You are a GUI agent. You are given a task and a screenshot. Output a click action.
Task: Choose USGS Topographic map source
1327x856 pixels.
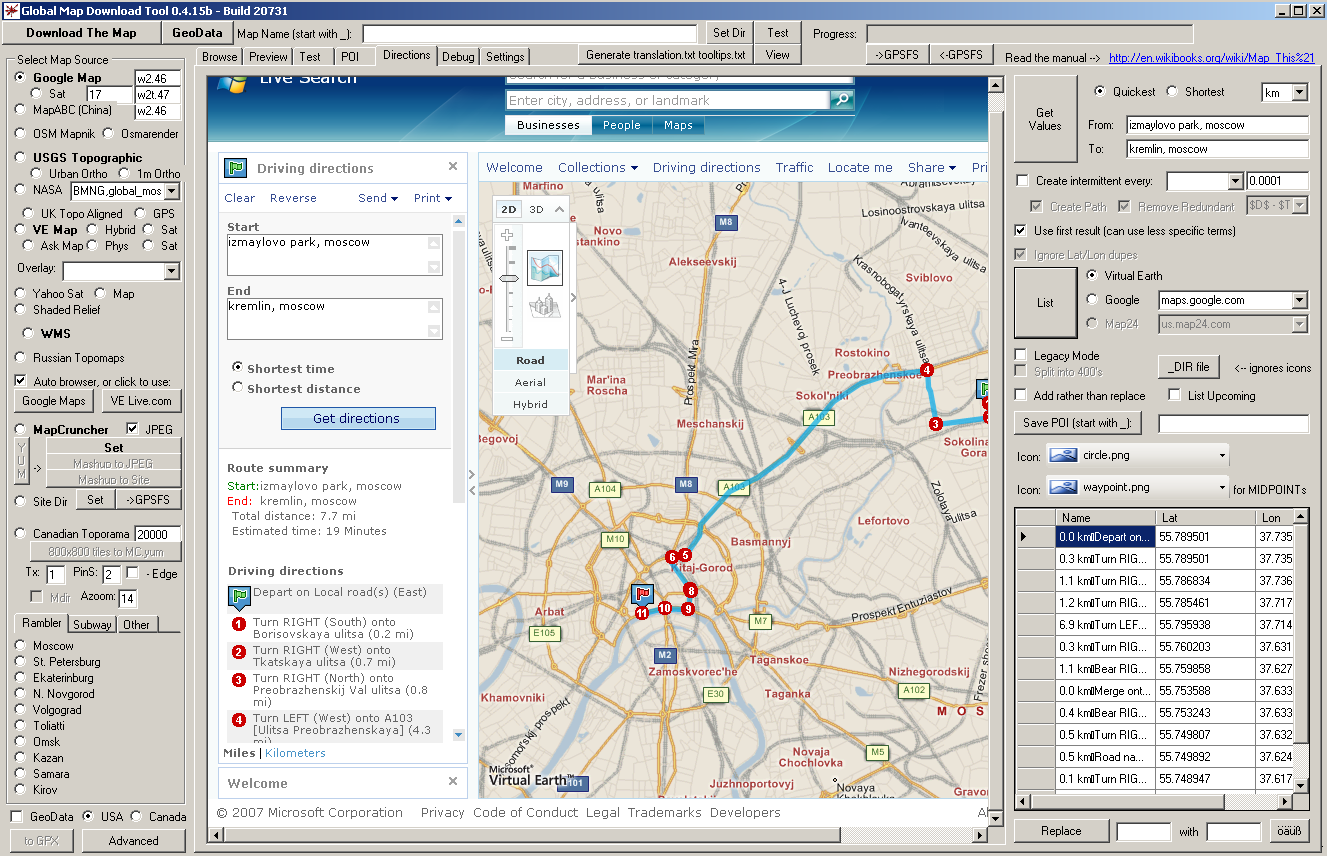click(x=22, y=157)
